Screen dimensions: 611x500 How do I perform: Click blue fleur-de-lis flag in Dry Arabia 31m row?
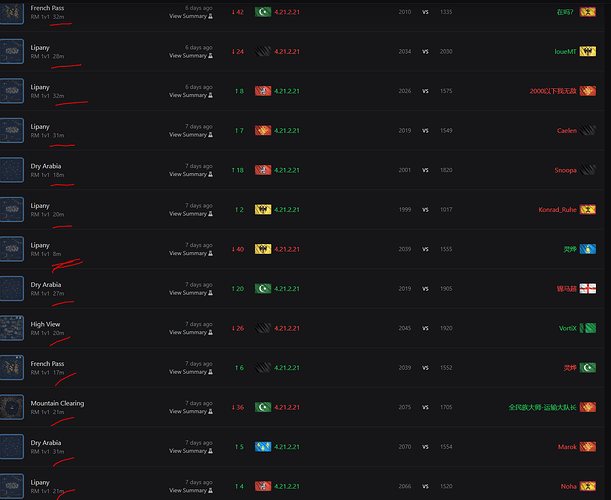263,447
